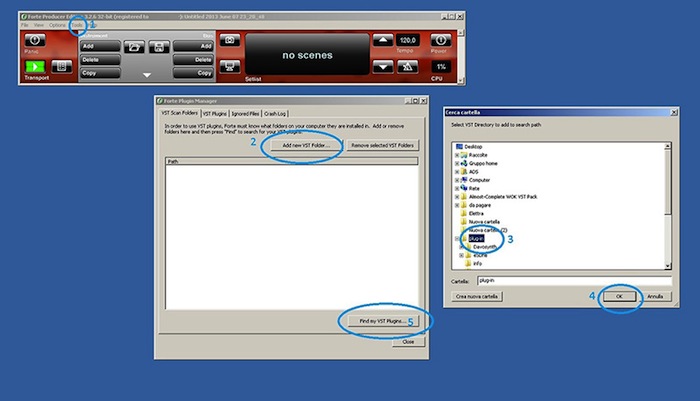
Task: Click the Setlist monitor icon
Action: pyautogui.click(x=229, y=68)
